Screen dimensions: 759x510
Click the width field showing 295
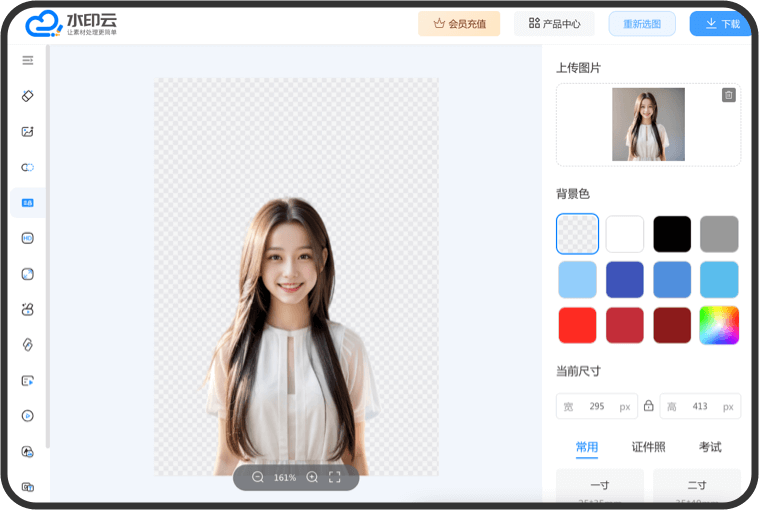click(x=597, y=406)
